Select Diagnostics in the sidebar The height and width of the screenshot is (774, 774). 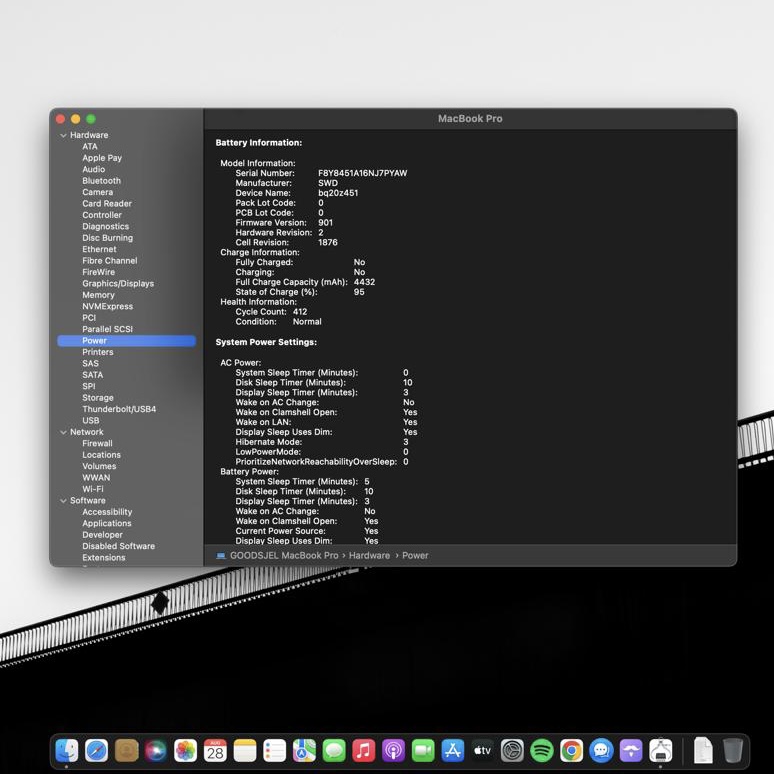pyautogui.click(x=106, y=227)
